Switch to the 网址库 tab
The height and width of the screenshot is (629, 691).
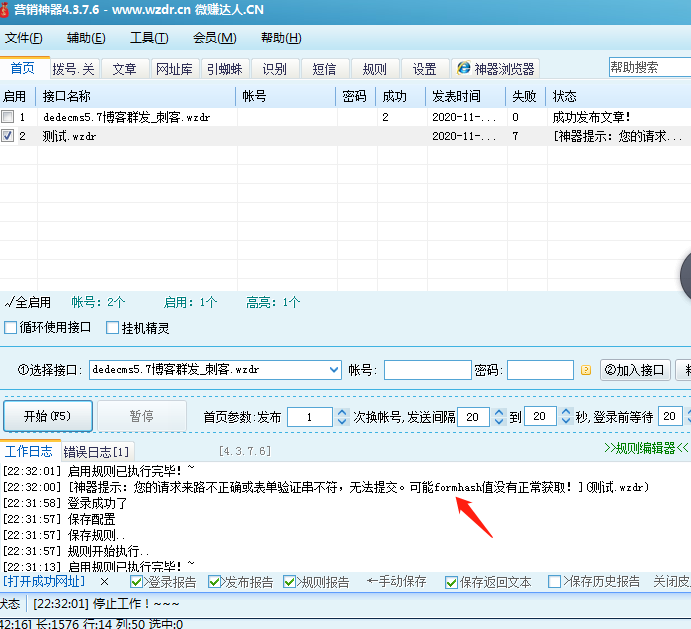175,69
